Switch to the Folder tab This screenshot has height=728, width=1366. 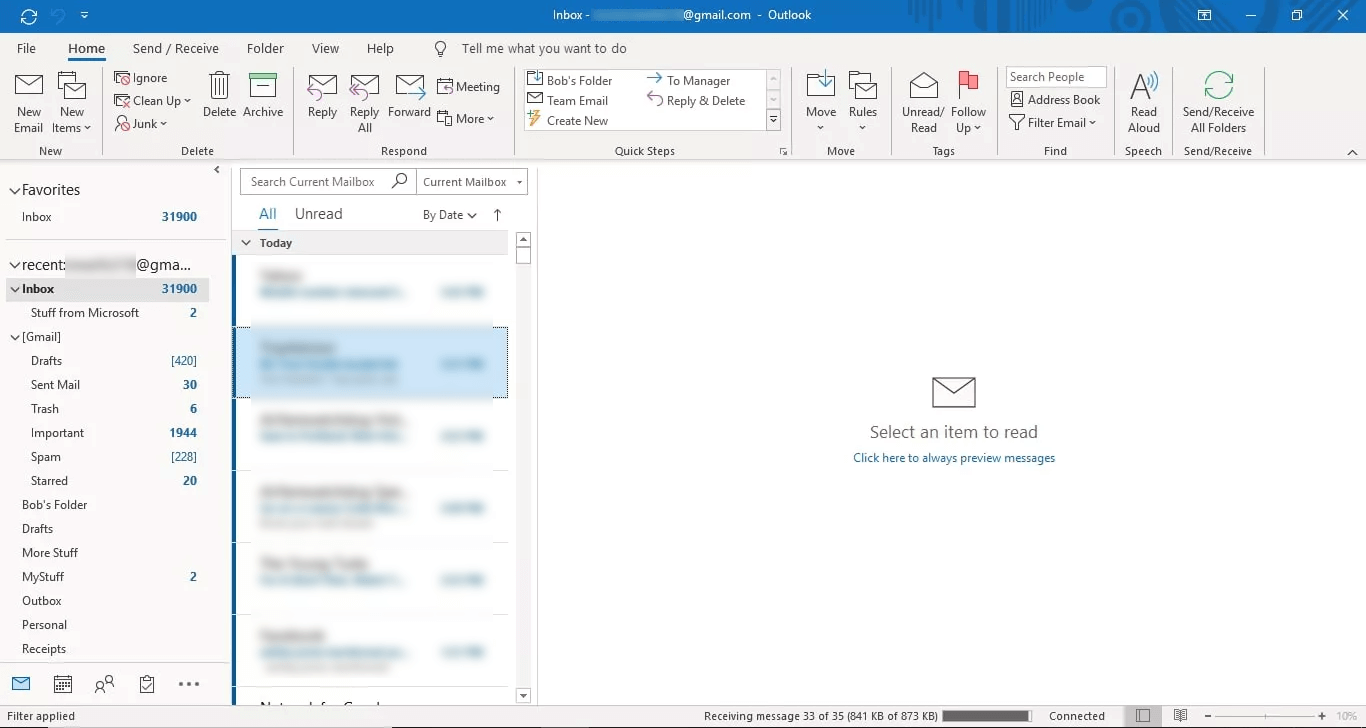(x=265, y=48)
